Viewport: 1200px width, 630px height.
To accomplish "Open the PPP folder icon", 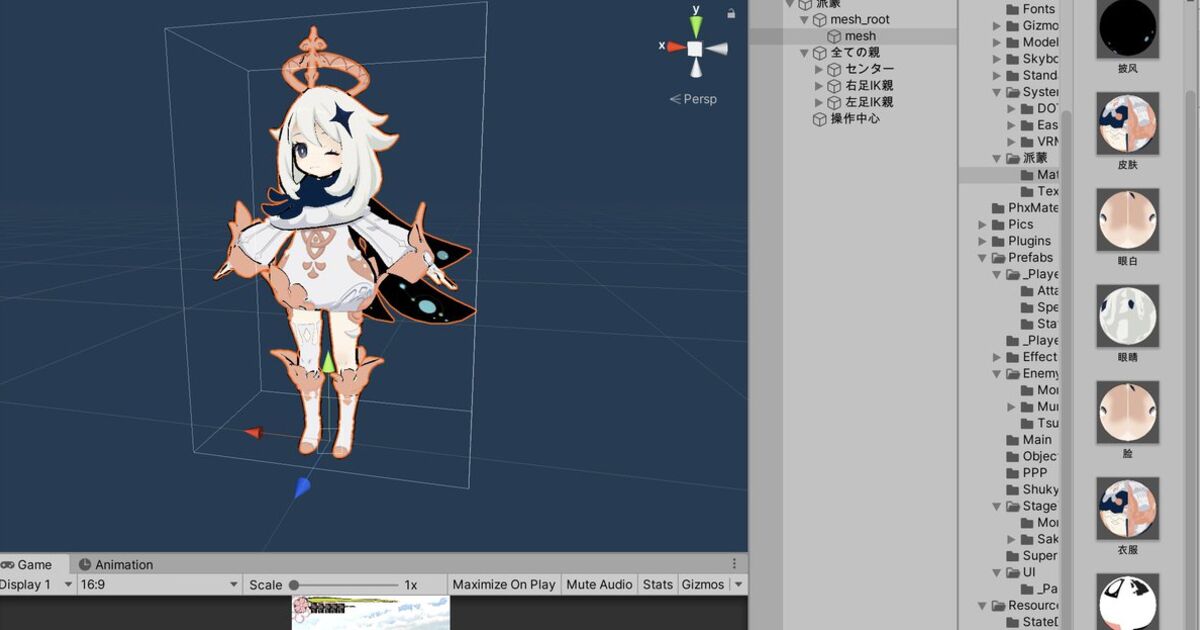I will (1013, 473).
